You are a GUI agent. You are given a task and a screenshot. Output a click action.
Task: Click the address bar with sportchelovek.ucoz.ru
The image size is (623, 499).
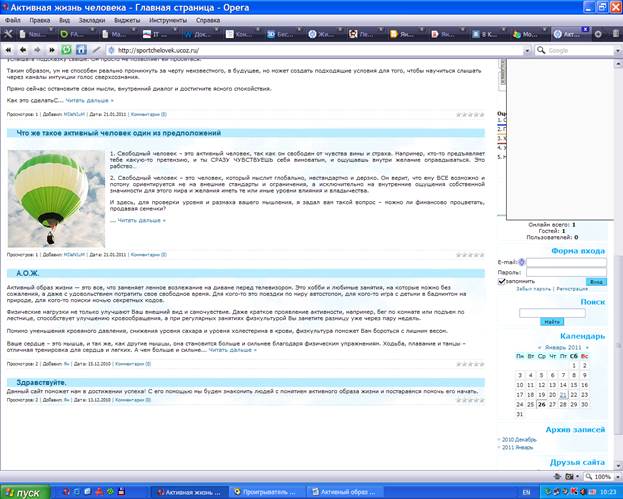pyautogui.click(x=300, y=49)
